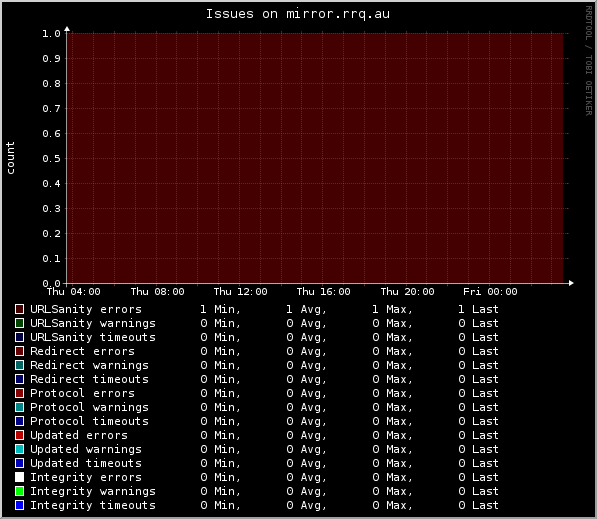Click the URLSanity timeouts legend swatch
597x519 pixels.
click(x=19, y=337)
